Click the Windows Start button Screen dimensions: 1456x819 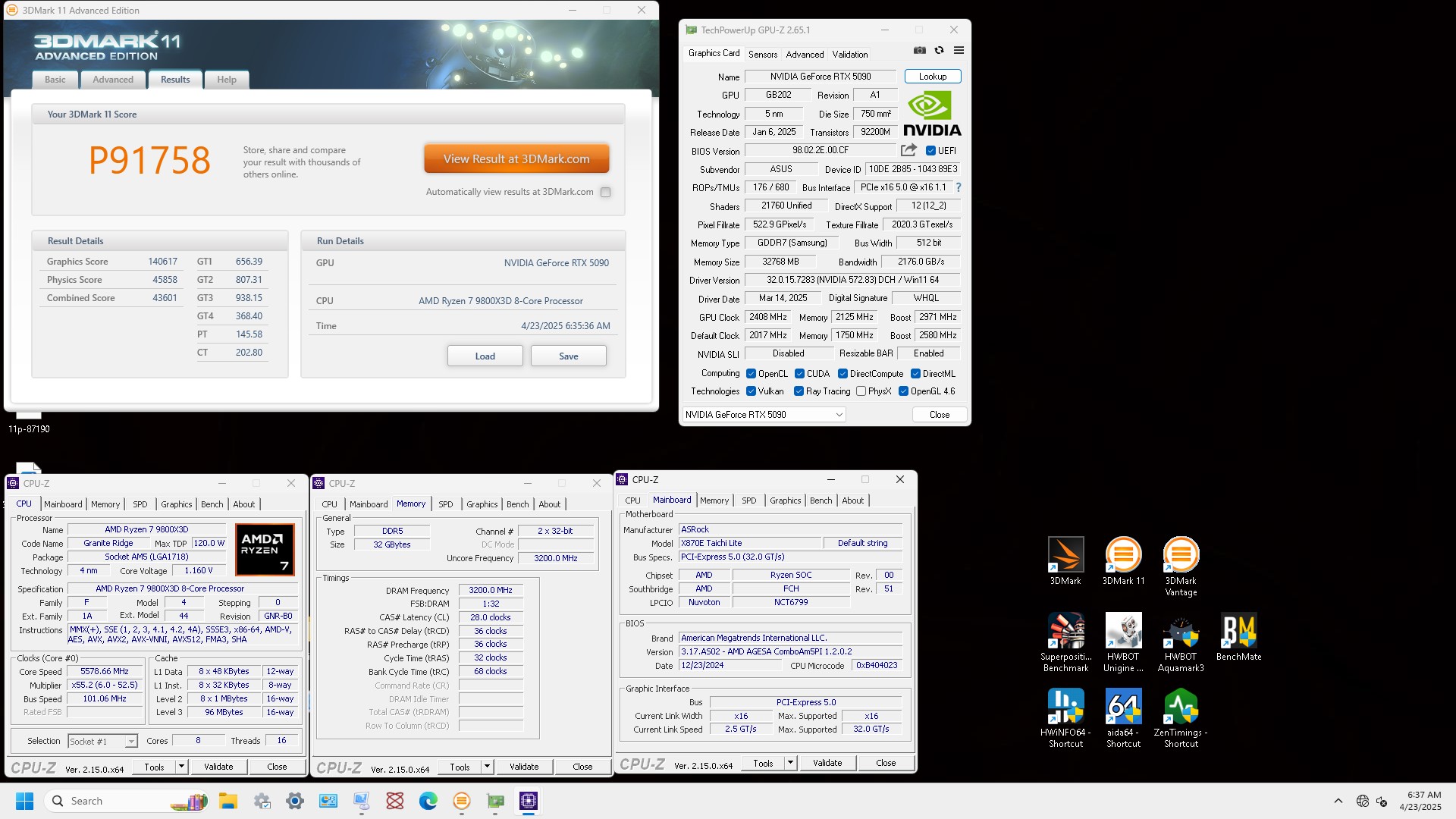click(x=24, y=801)
